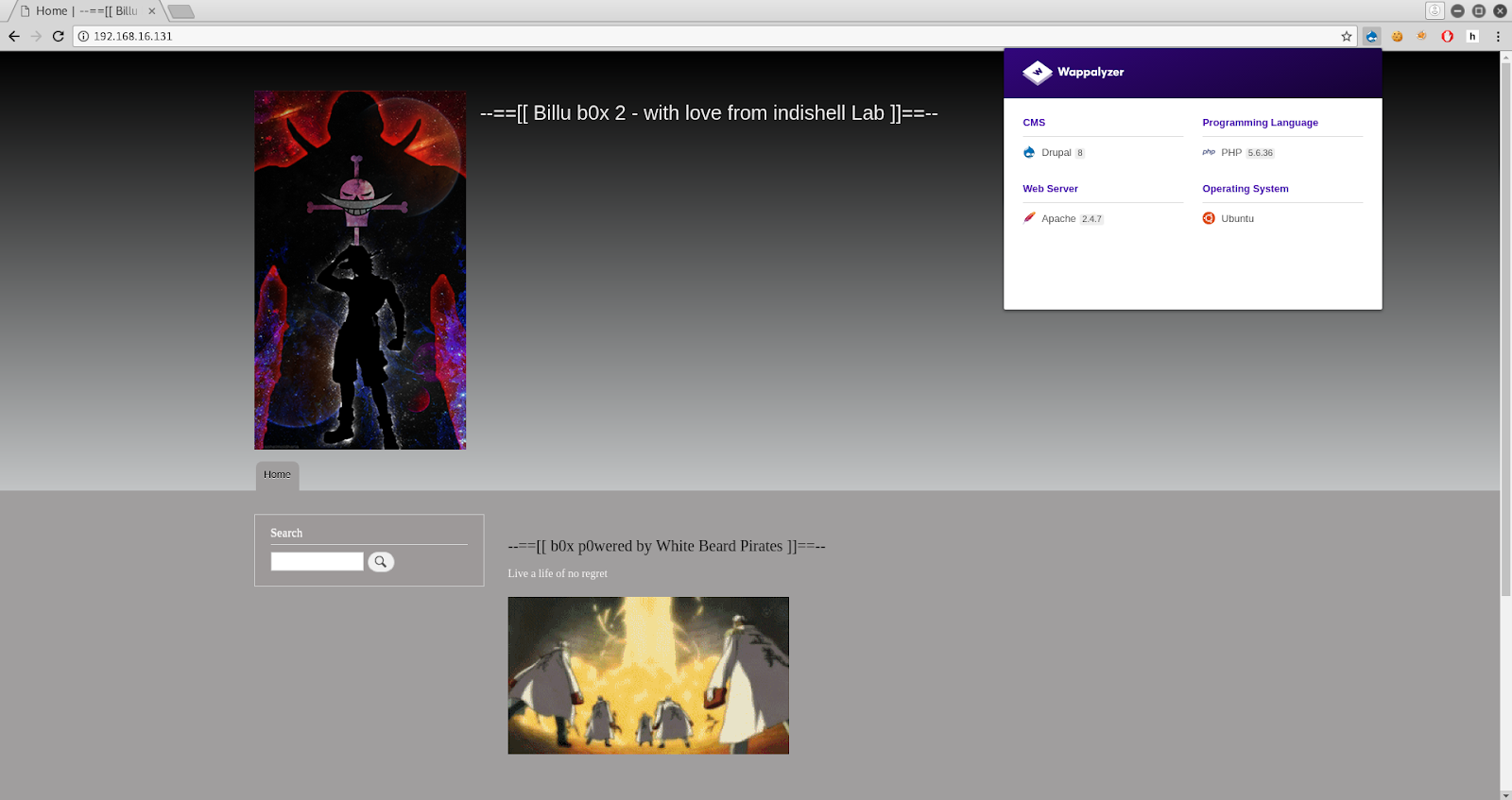Go back with the browser back arrow
1512x800 pixels.
pyautogui.click(x=14, y=36)
